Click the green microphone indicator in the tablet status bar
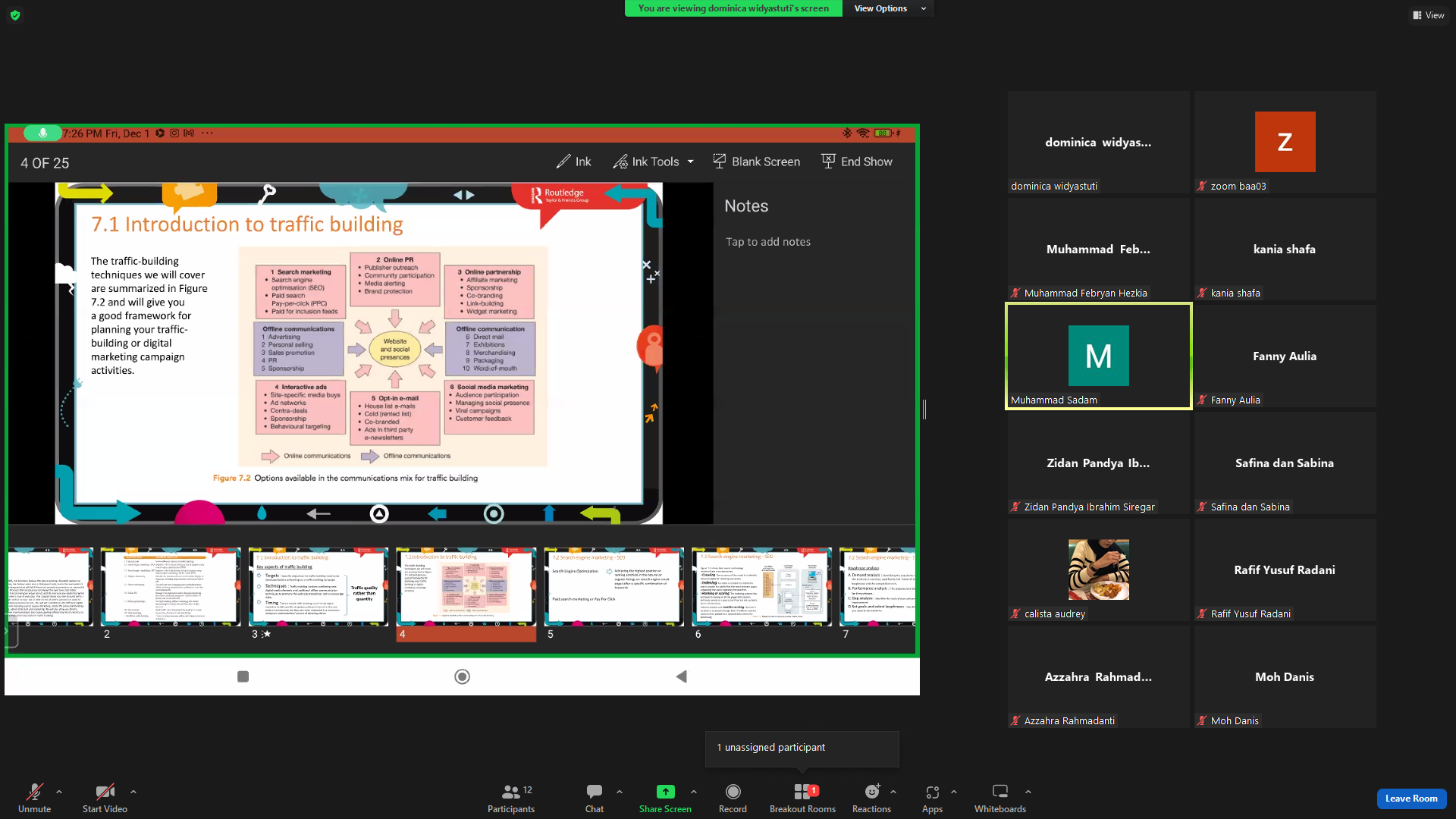Screen dimensions: 1456x819 click(42, 133)
